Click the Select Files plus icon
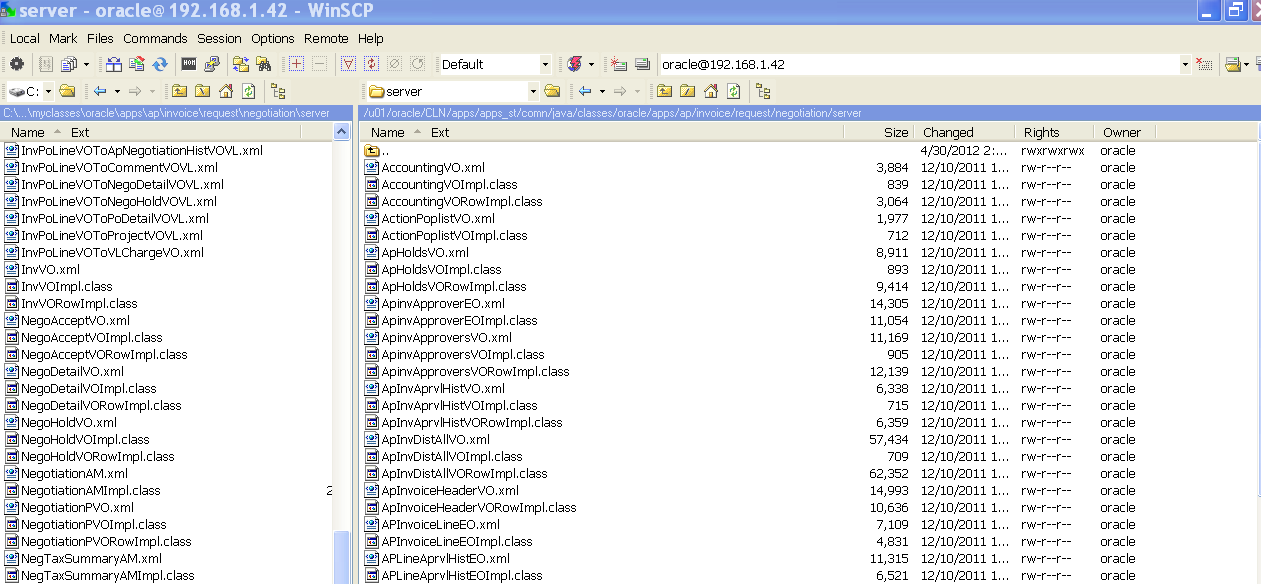 pyautogui.click(x=296, y=64)
